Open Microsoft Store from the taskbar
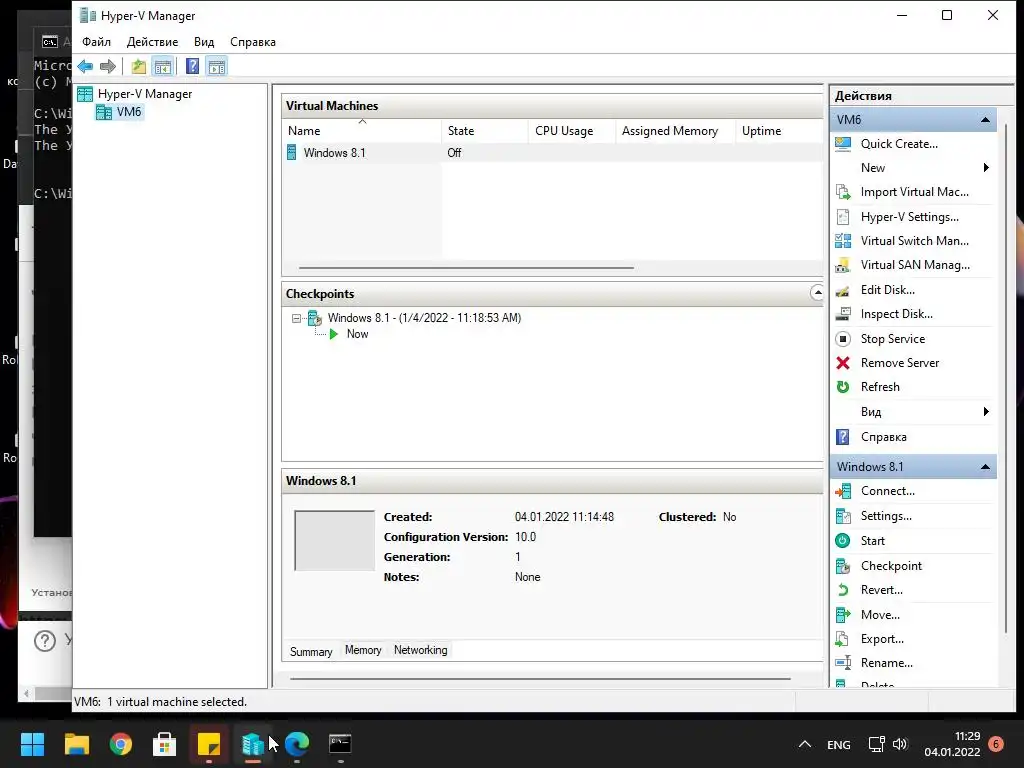 click(x=165, y=744)
